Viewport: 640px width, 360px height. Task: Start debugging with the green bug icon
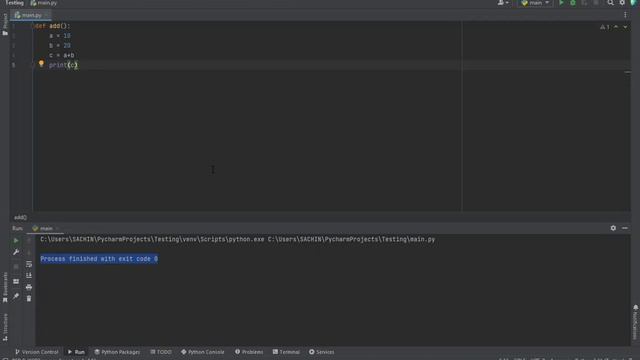click(573, 3)
